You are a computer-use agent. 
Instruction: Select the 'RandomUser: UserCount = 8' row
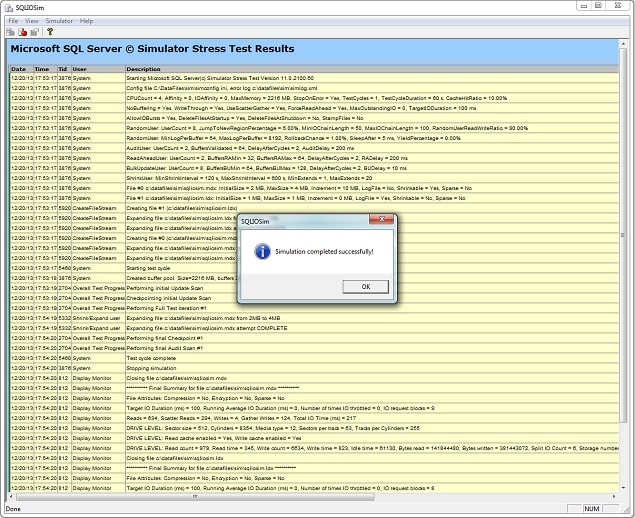click(314, 128)
